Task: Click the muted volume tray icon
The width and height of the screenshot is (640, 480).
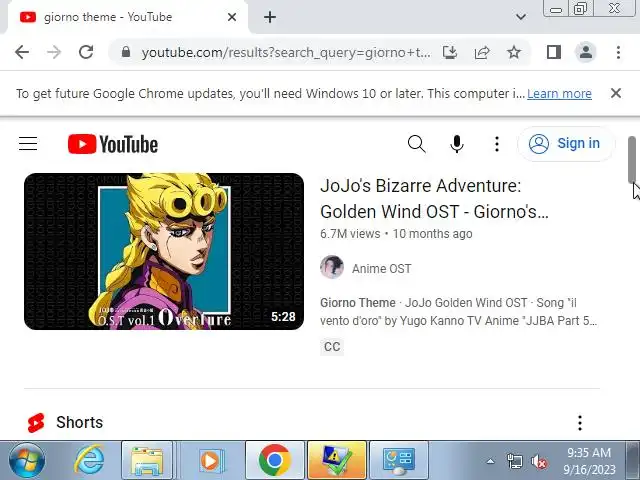Action: [539, 462]
